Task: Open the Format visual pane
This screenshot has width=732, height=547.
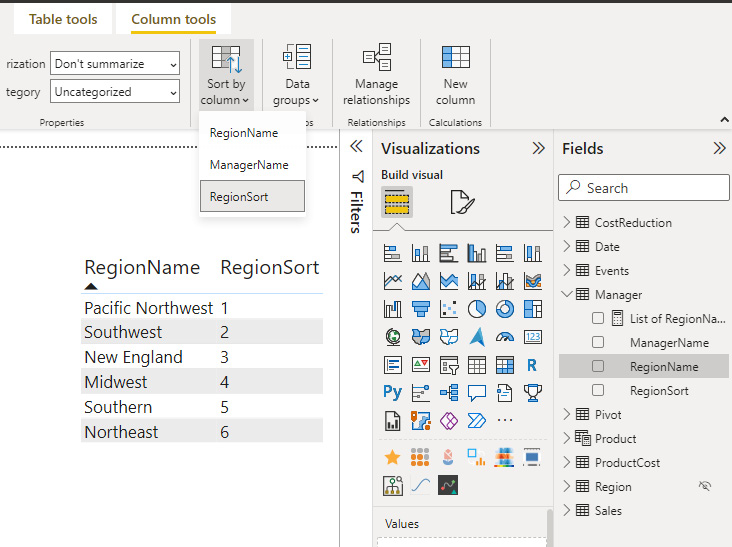Action: [462, 203]
